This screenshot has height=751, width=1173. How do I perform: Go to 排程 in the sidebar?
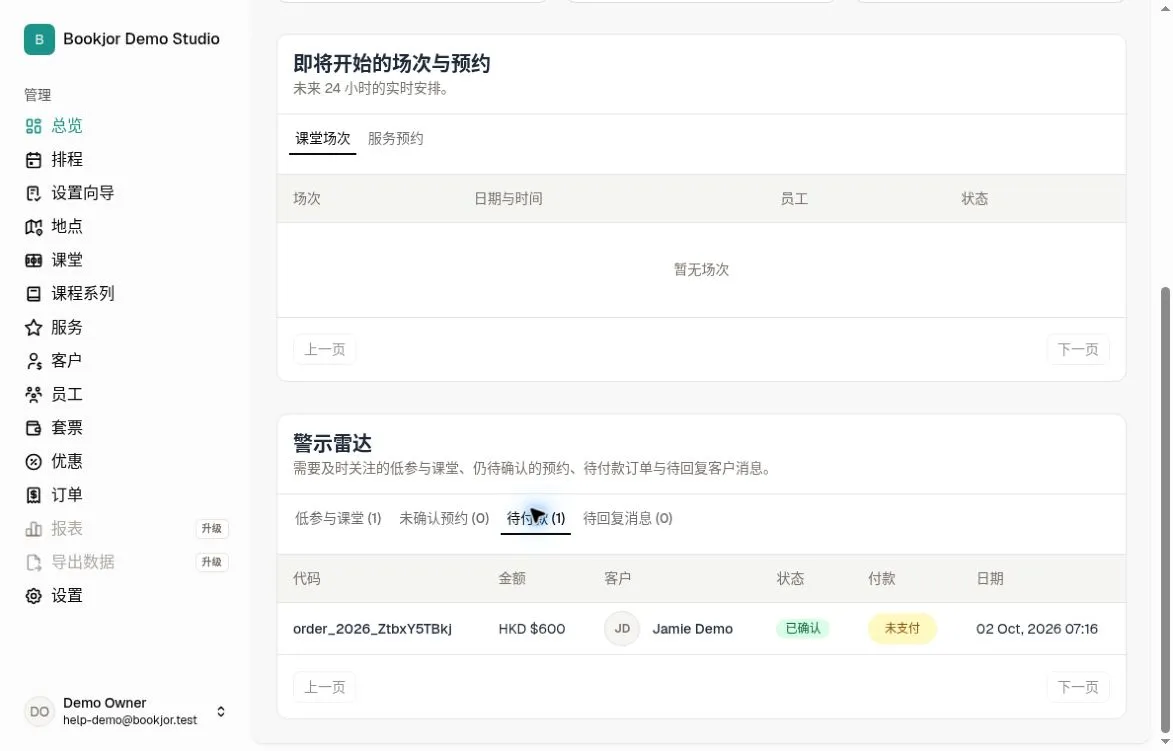pos(67,159)
